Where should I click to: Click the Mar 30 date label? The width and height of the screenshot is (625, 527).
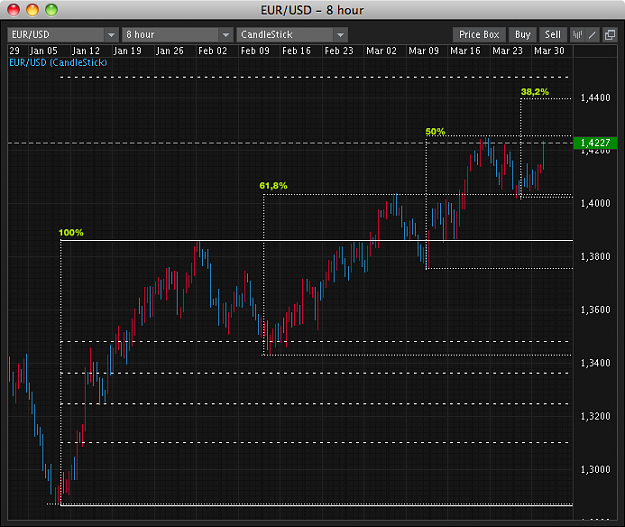(549, 51)
